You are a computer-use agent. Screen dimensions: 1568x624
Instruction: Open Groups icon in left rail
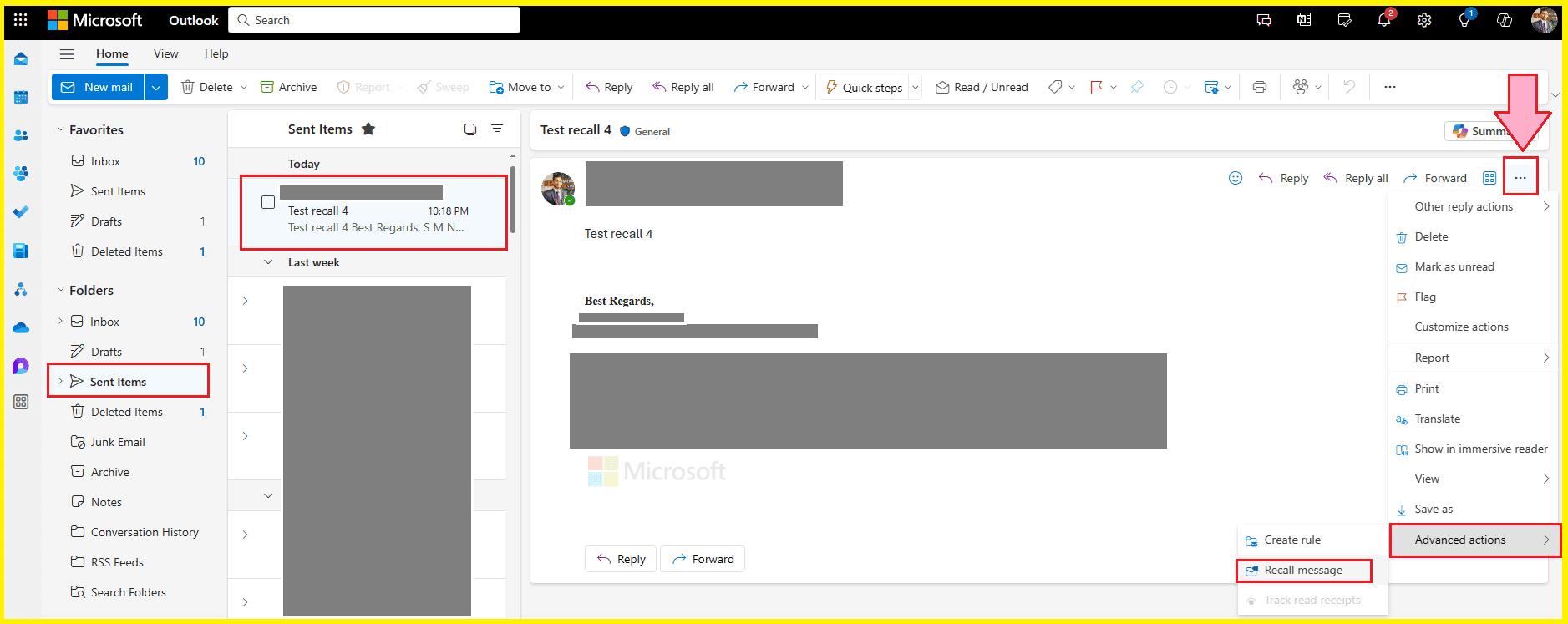click(x=21, y=174)
